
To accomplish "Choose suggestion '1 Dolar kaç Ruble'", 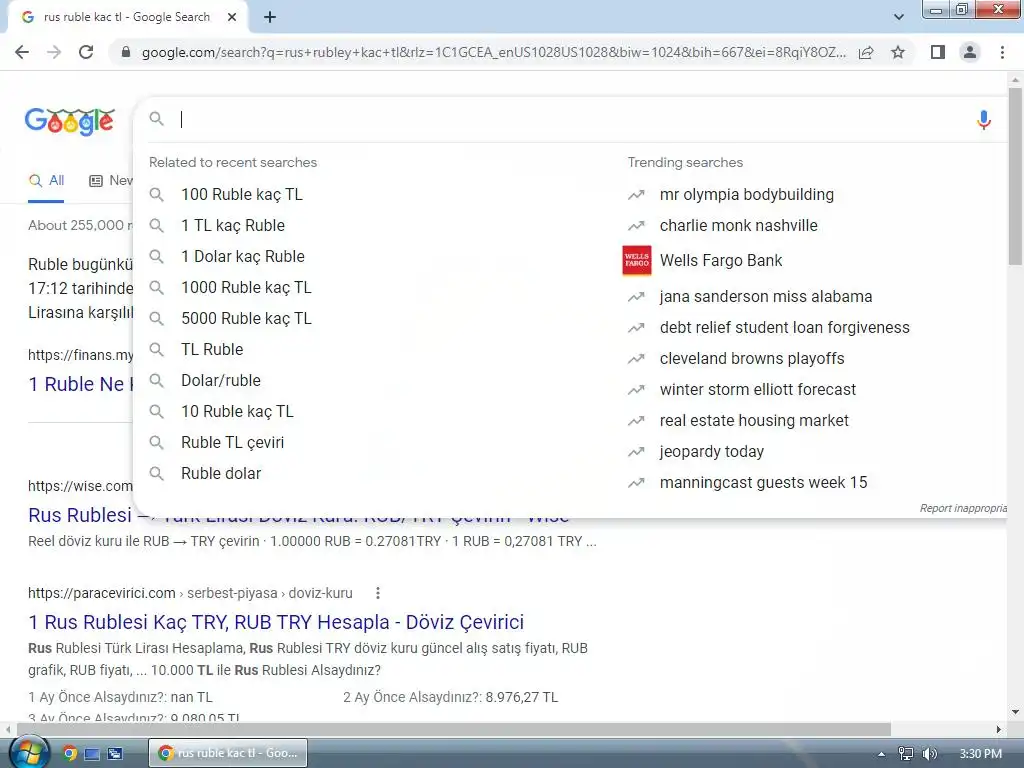I will 242,257.
